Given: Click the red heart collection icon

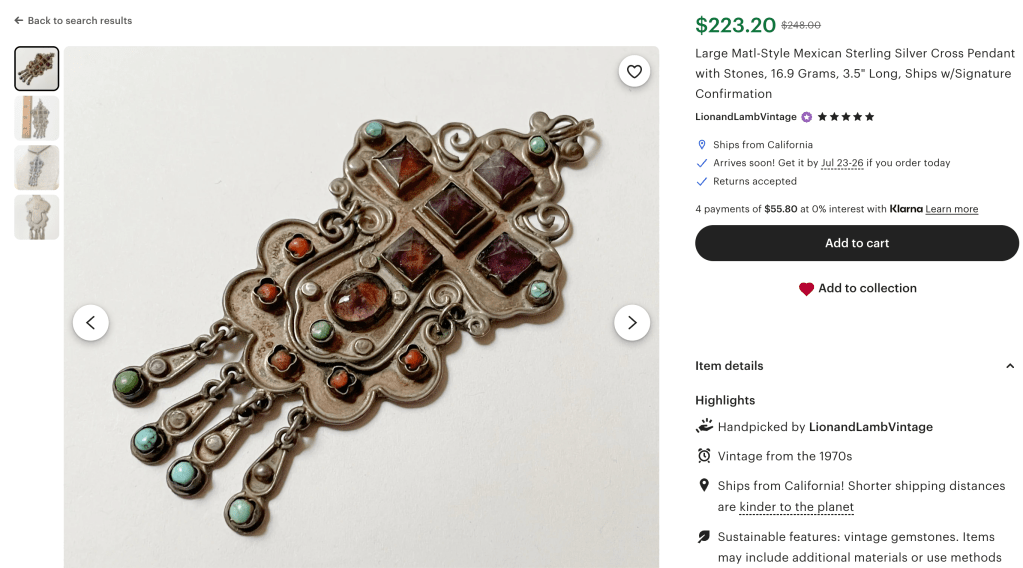Looking at the screenshot, I should coord(806,289).
